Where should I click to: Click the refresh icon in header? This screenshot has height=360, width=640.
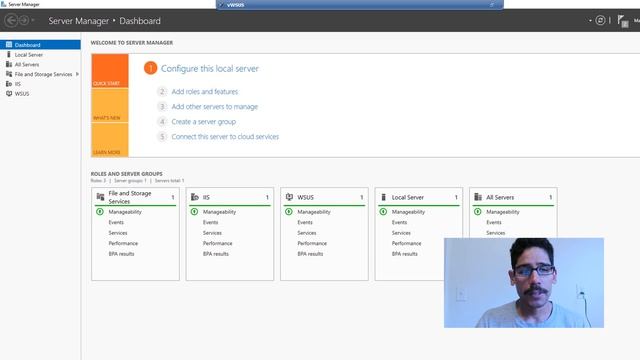point(600,20)
